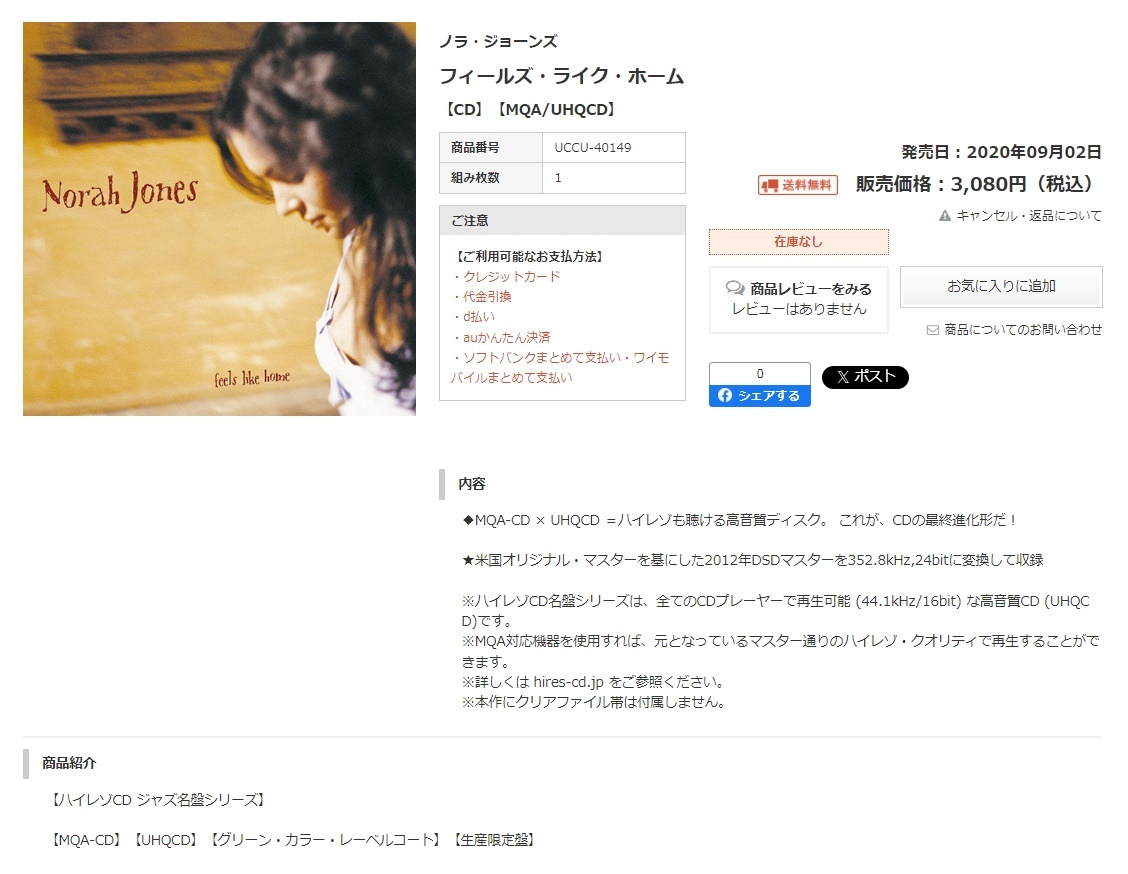The width and height of the screenshot is (1128, 874).
Task: Click the Facebook share count box
Action: 760,373
